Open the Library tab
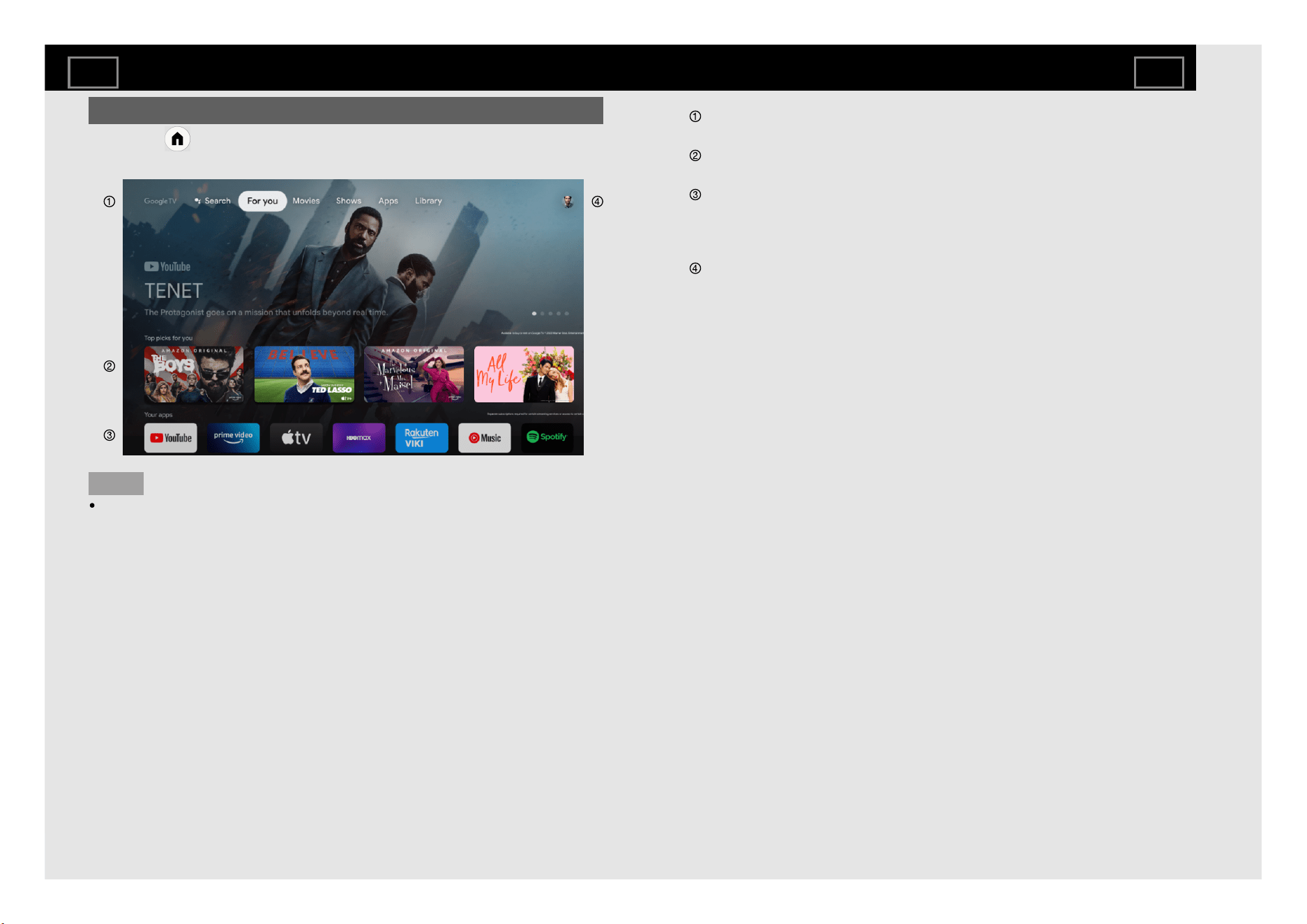Image resolution: width=1307 pixels, height=924 pixels. pos(428,201)
